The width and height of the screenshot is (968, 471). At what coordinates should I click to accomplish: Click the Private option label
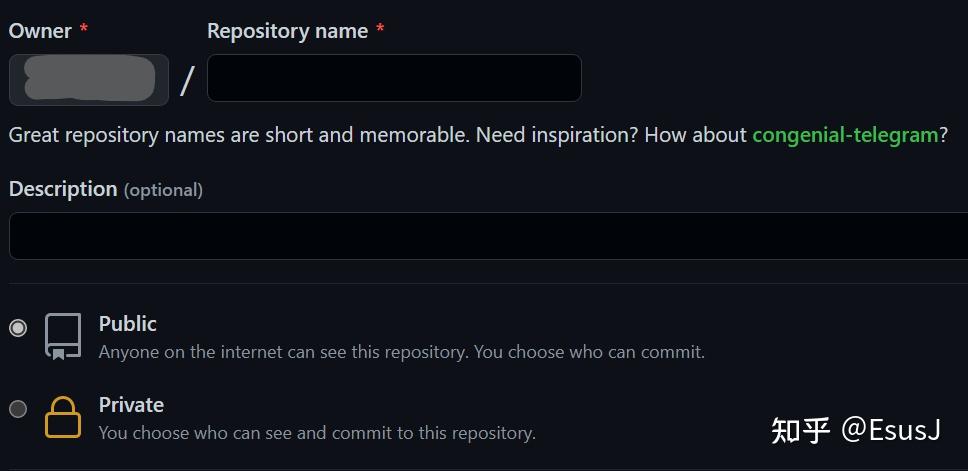[131, 405]
